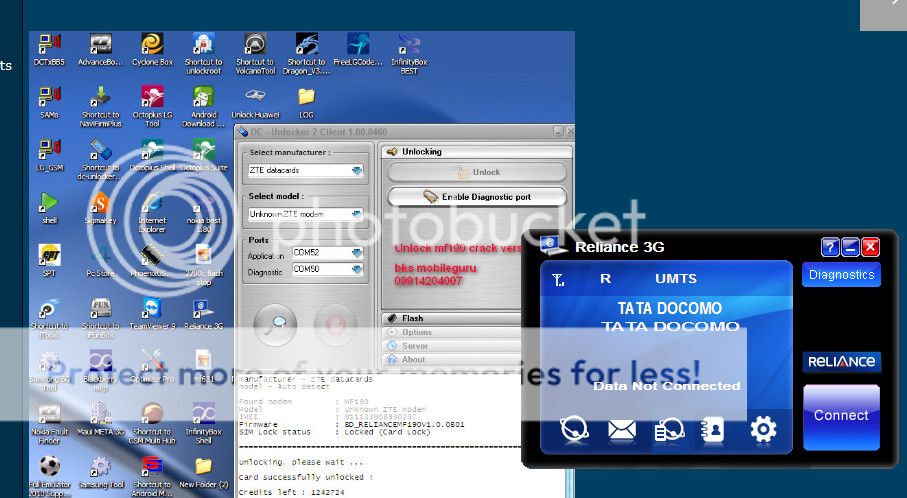The image size is (907, 498).
Task: Expand the About section in DC-Unlocker
Action: (x=453, y=359)
